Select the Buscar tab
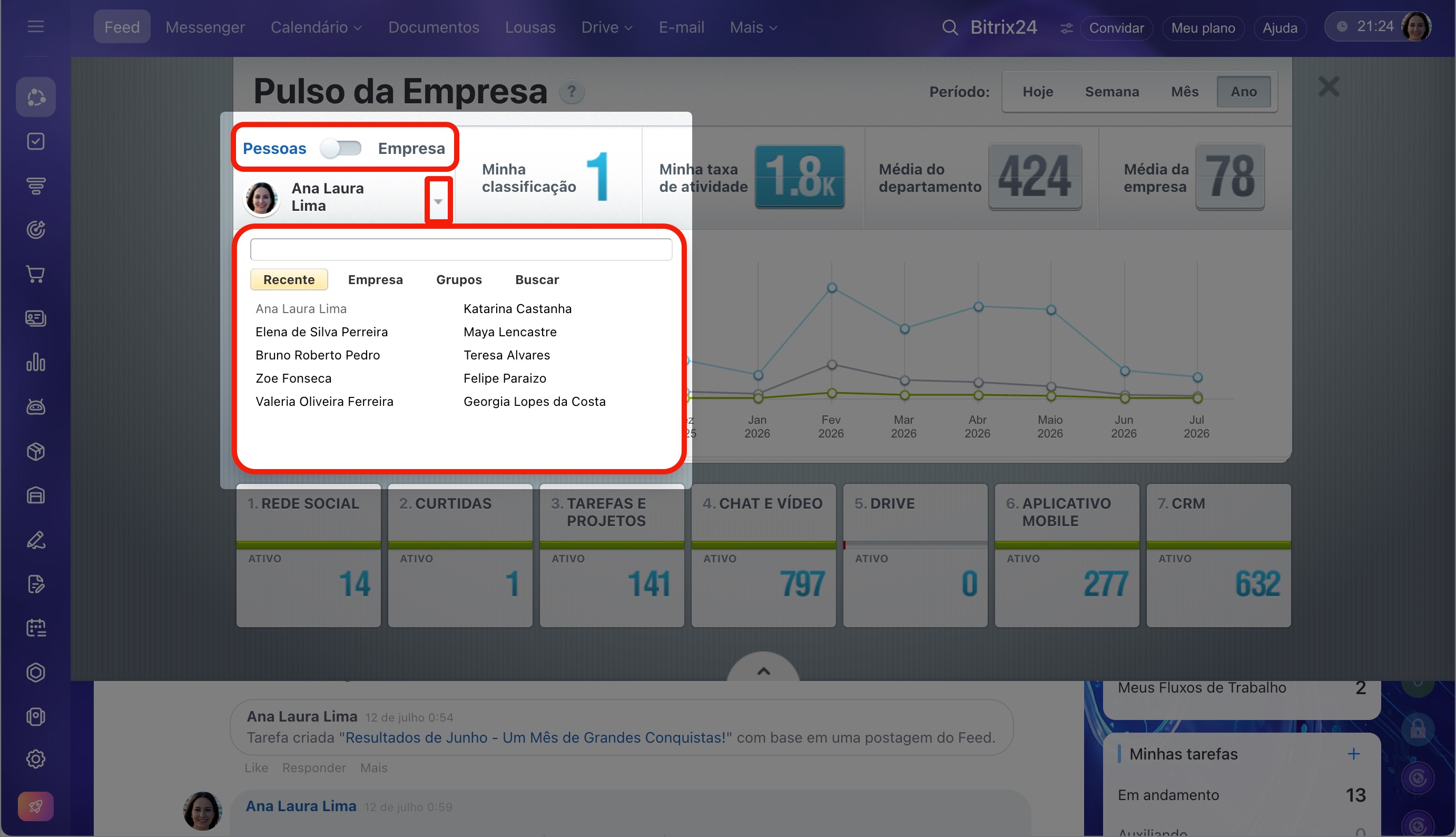This screenshot has height=837, width=1456. tap(537, 279)
